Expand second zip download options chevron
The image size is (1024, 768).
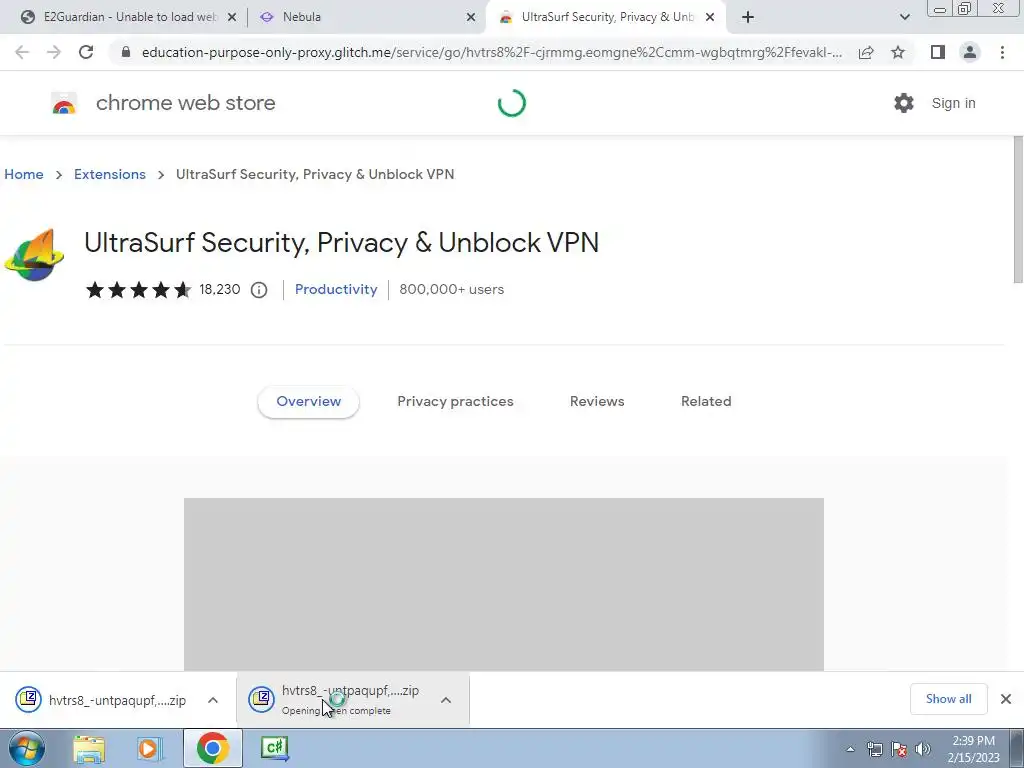coord(446,700)
